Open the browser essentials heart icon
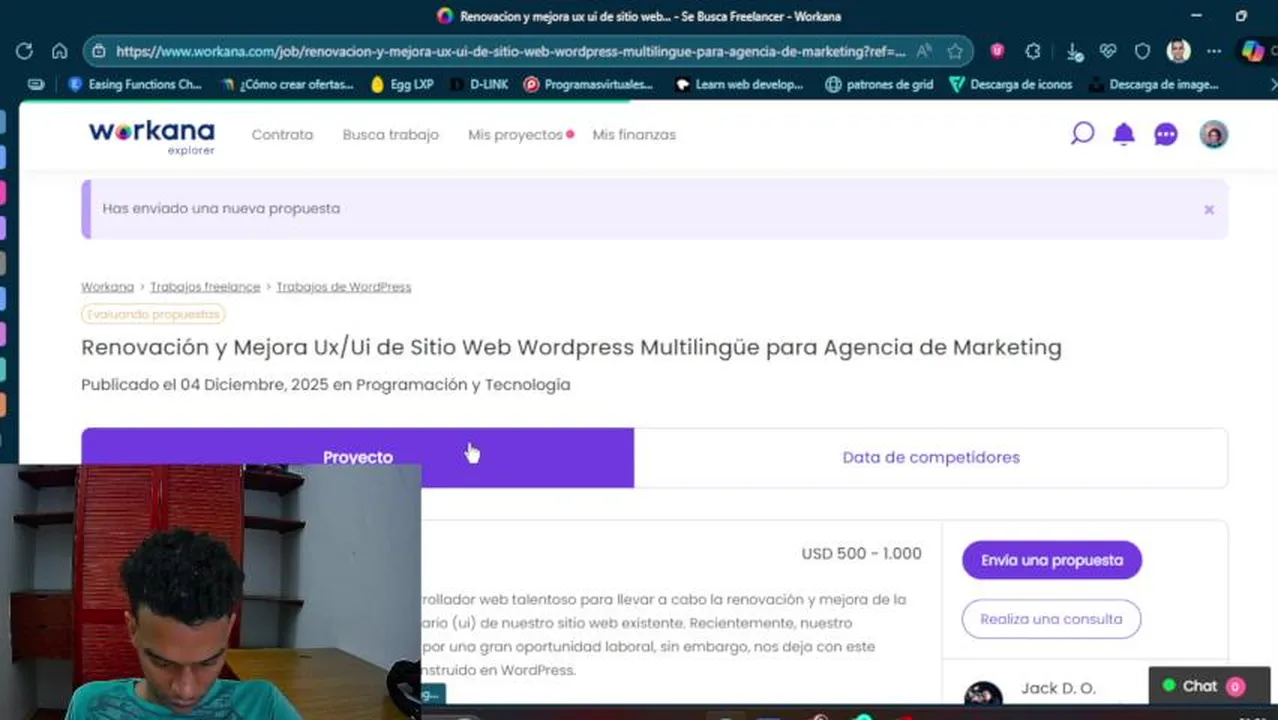The image size is (1278, 720). click(x=1107, y=51)
